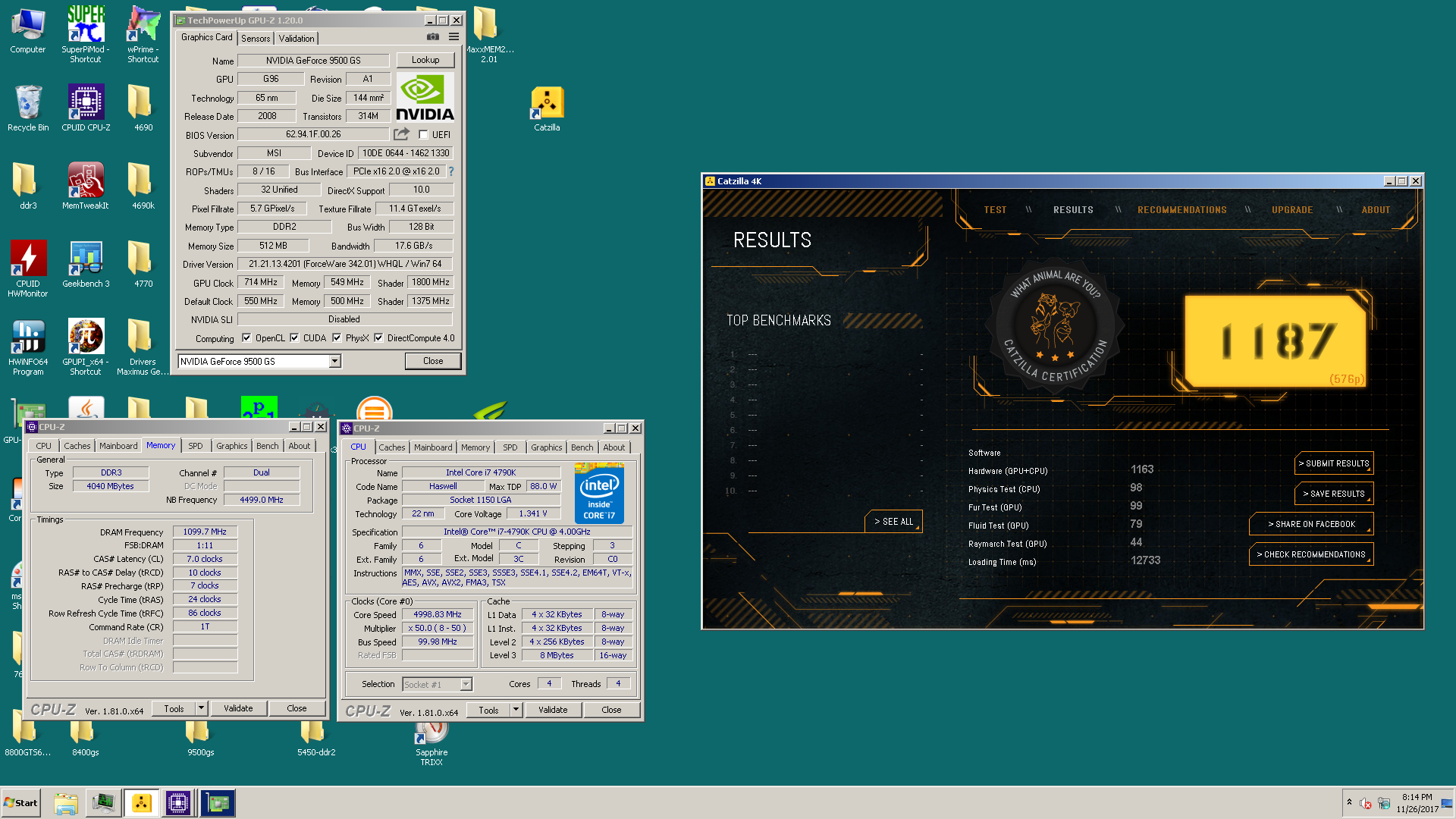The height and width of the screenshot is (819, 1456).
Task: Toggle the UEFI checkbox in GPU-Z
Action: click(424, 135)
